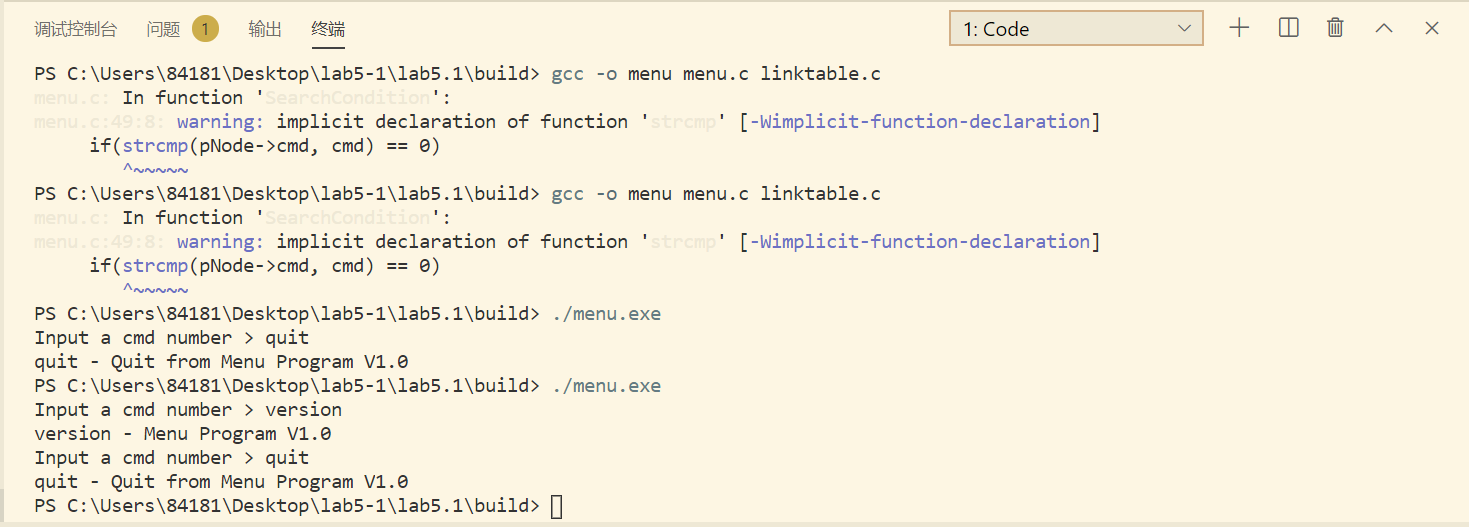The height and width of the screenshot is (527, 1469).
Task: Create a new terminal with plus icon
Action: point(1239,28)
